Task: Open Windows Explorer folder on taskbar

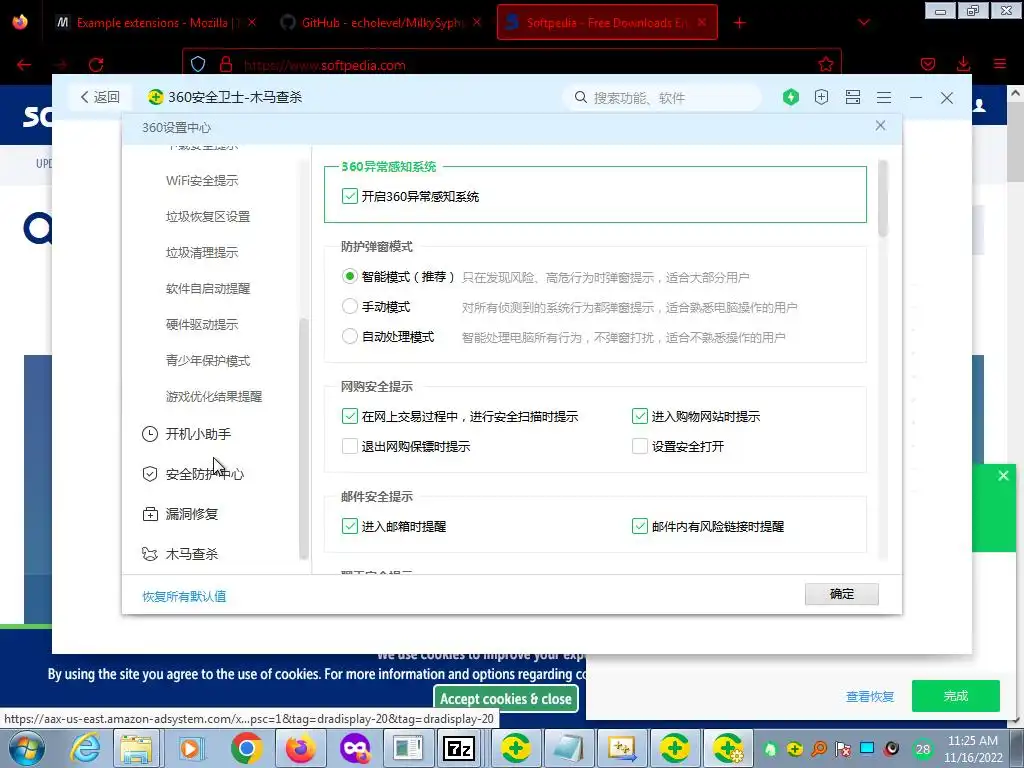Action: 137,748
